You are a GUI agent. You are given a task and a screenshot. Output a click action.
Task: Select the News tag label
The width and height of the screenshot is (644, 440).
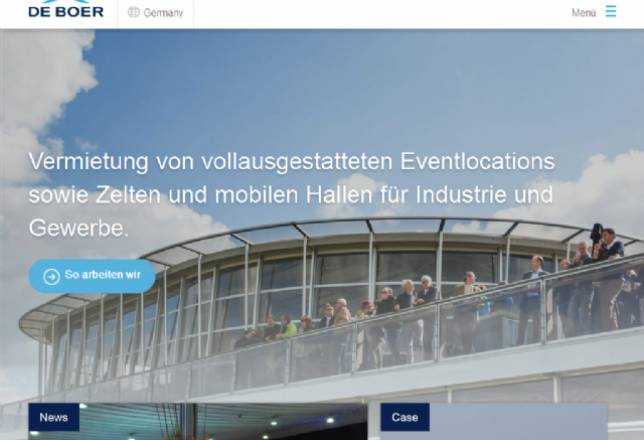tap(54, 417)
